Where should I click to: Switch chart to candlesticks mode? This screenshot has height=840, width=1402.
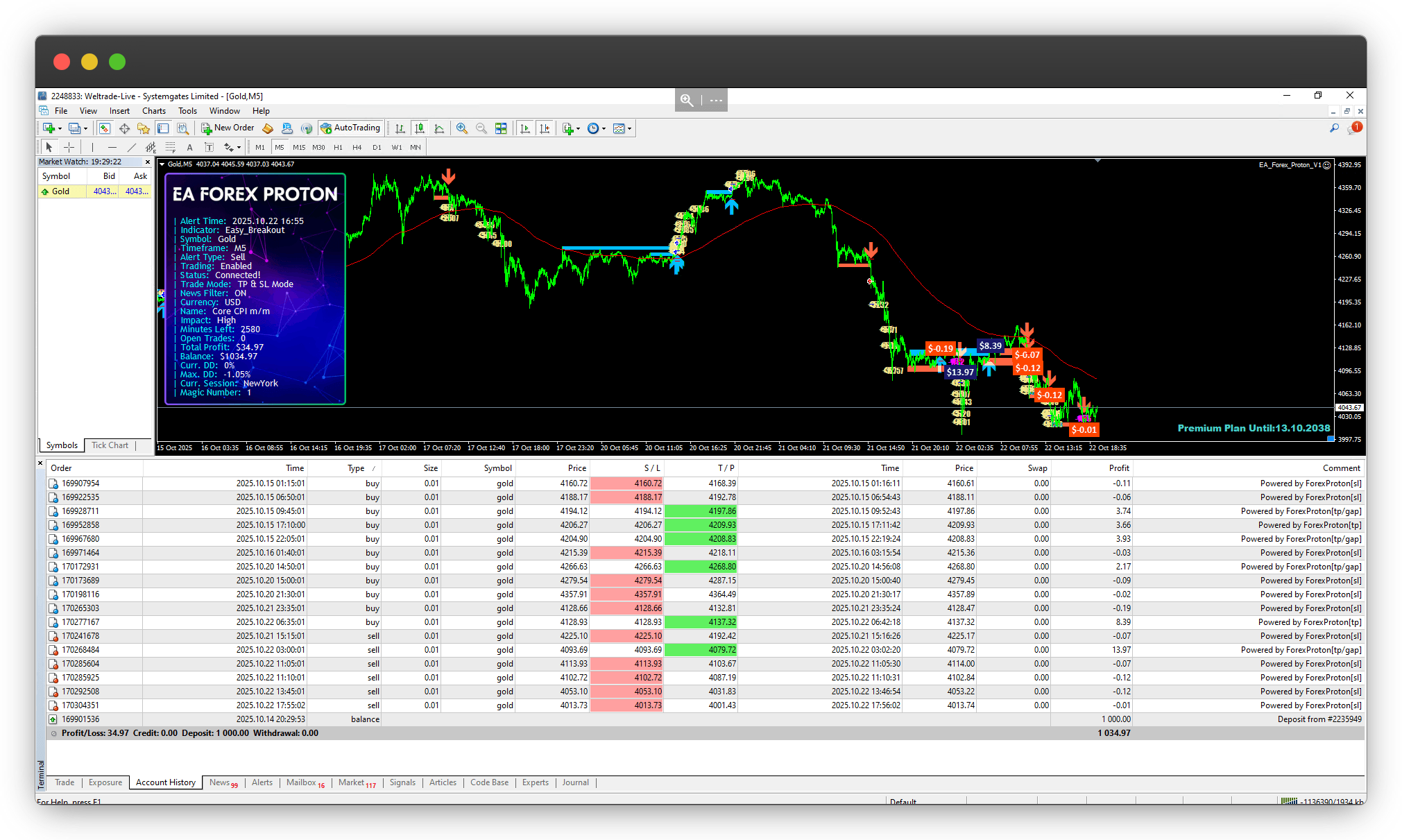point(420,128)
